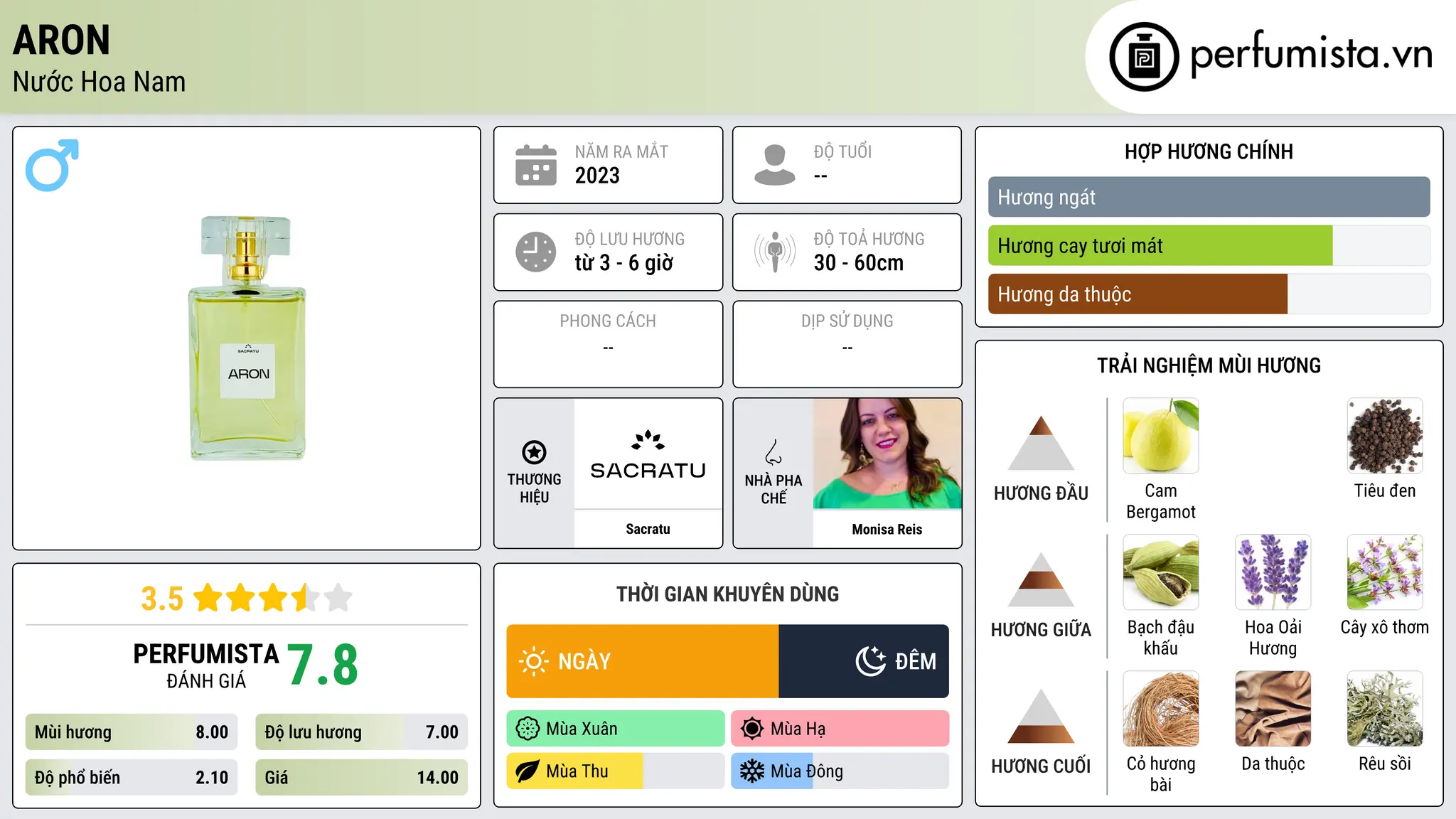This screenshot has width=1456, height=819.
Task: Click the Độ lưu hương 7.00 score row
Action: (x=362, y=732)
